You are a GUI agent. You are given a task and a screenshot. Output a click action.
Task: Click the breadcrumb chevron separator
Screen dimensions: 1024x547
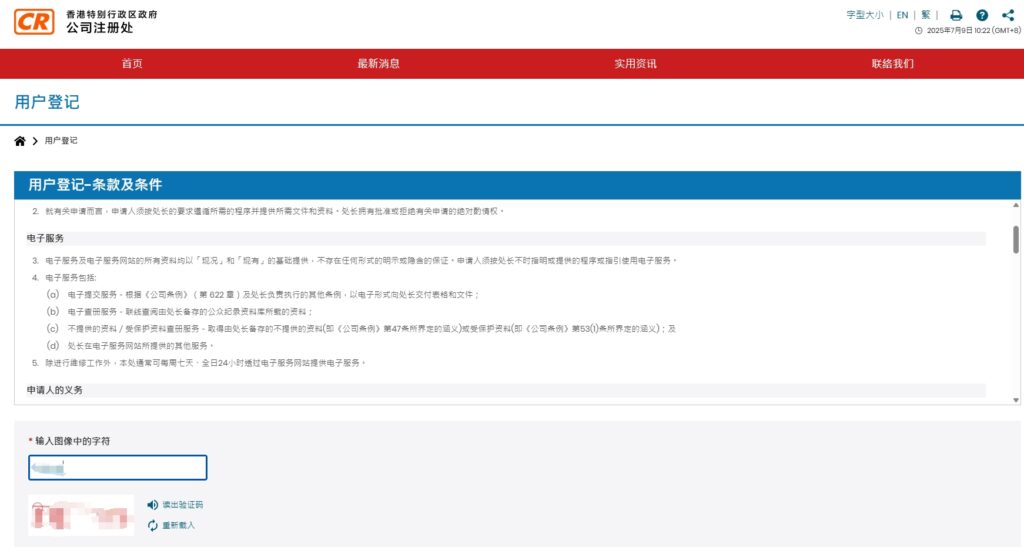pyautogui.click(x=35, y=141)
